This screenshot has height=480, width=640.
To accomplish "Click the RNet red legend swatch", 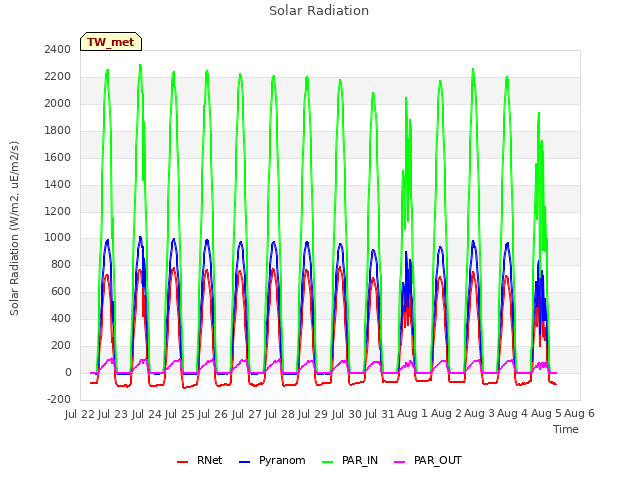I will tap(182, 462).
